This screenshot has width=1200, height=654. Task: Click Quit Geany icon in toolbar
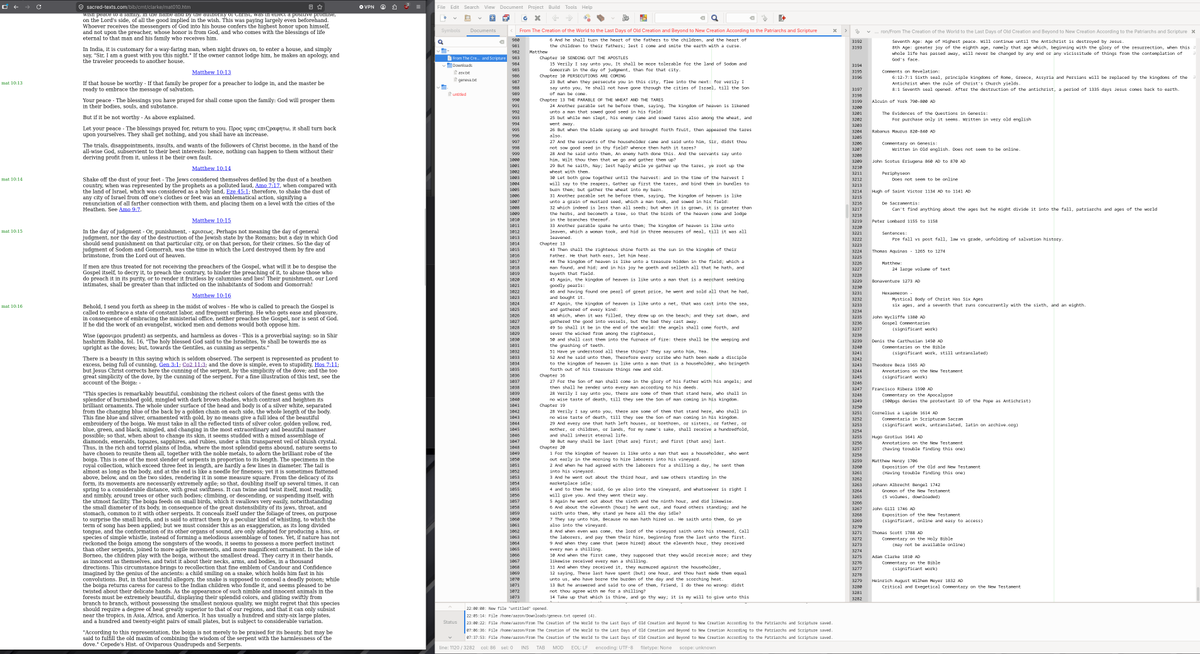[x=782, y=17]
